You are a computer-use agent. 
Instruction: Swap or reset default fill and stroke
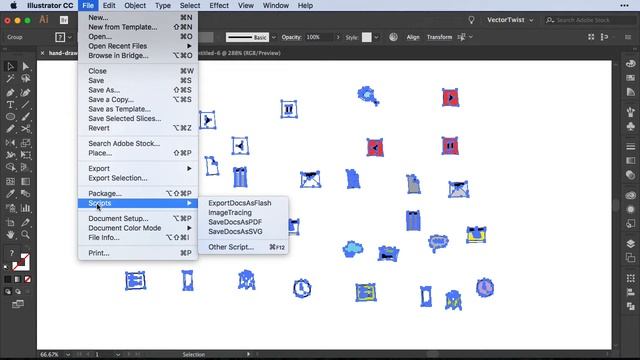click(6, 267)
